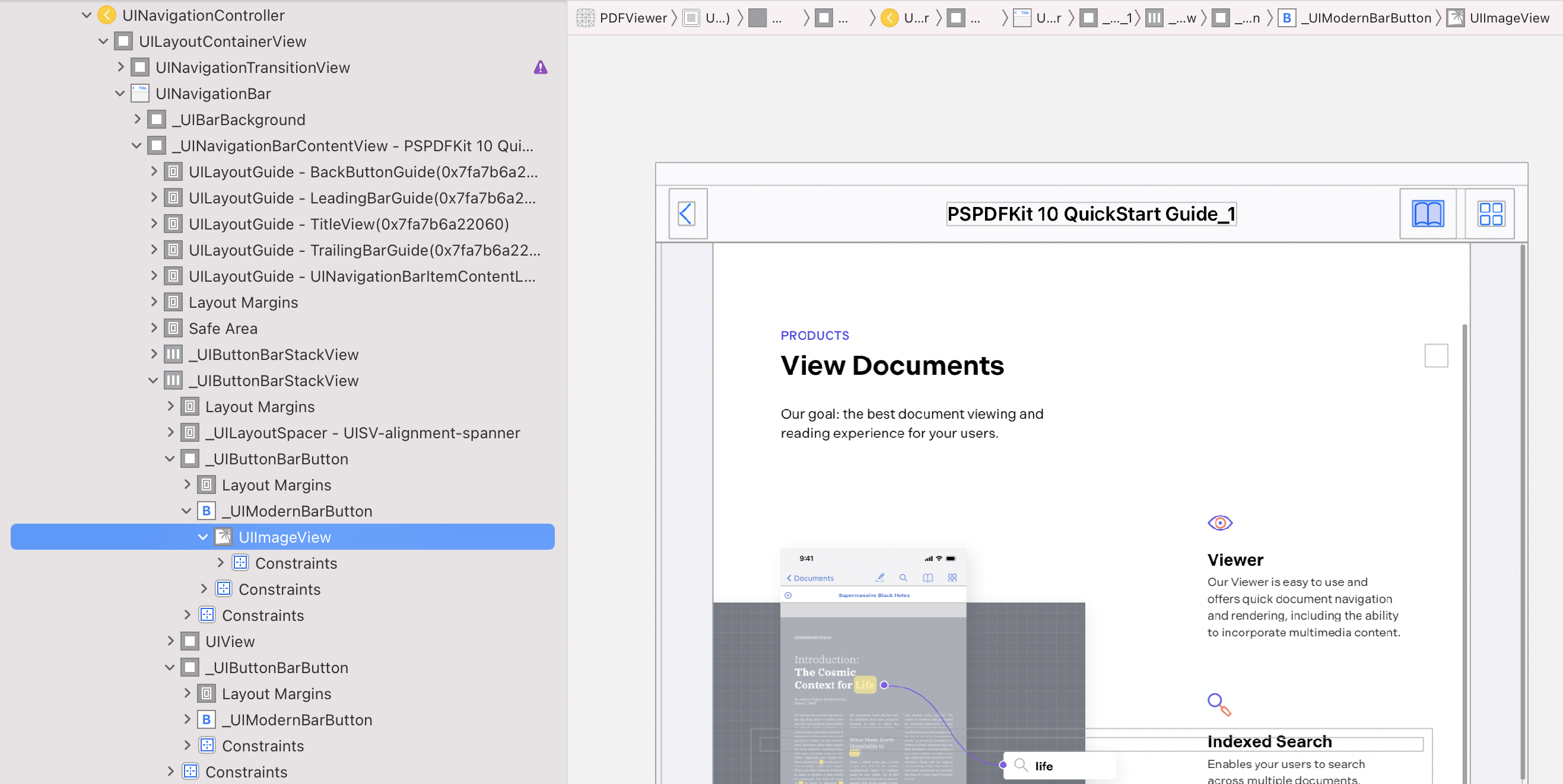Click the magnifier icon above Indexed Search

point(1218,703)
